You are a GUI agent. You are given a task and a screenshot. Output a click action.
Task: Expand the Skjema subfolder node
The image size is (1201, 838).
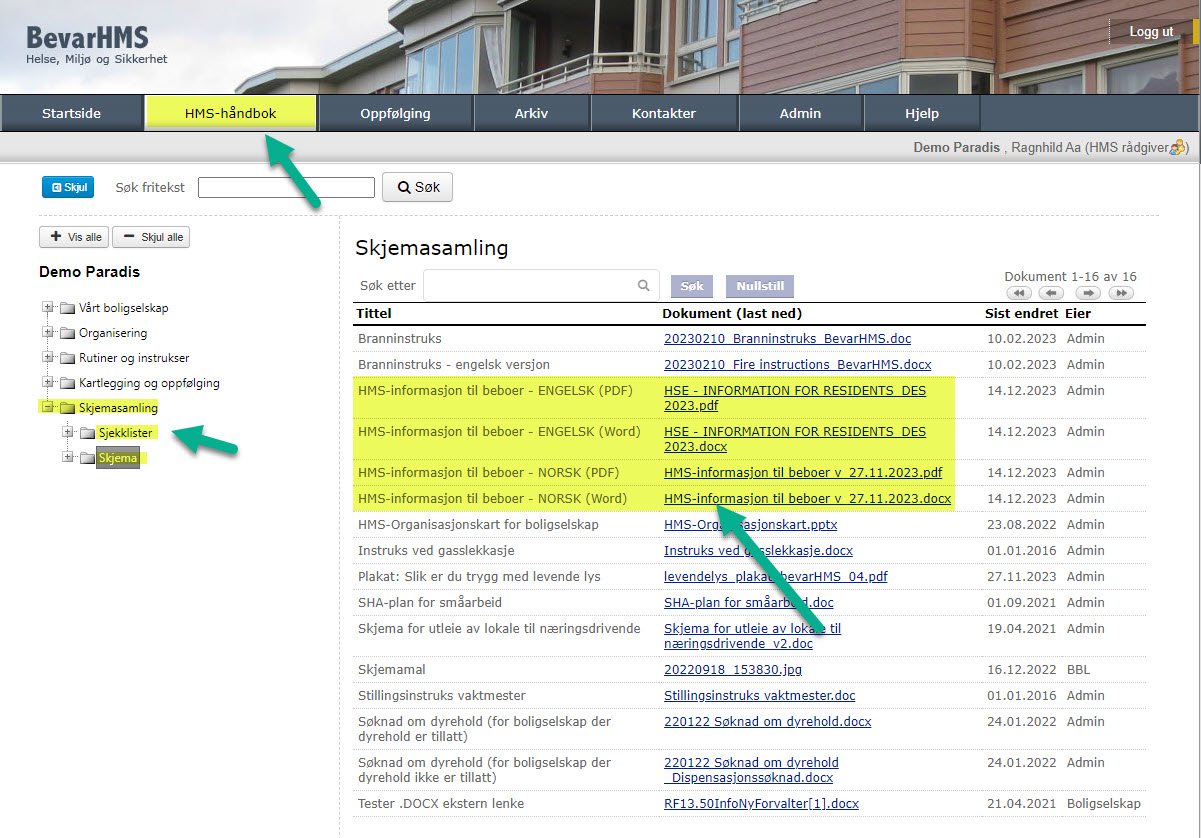click(x=68, y=458)
